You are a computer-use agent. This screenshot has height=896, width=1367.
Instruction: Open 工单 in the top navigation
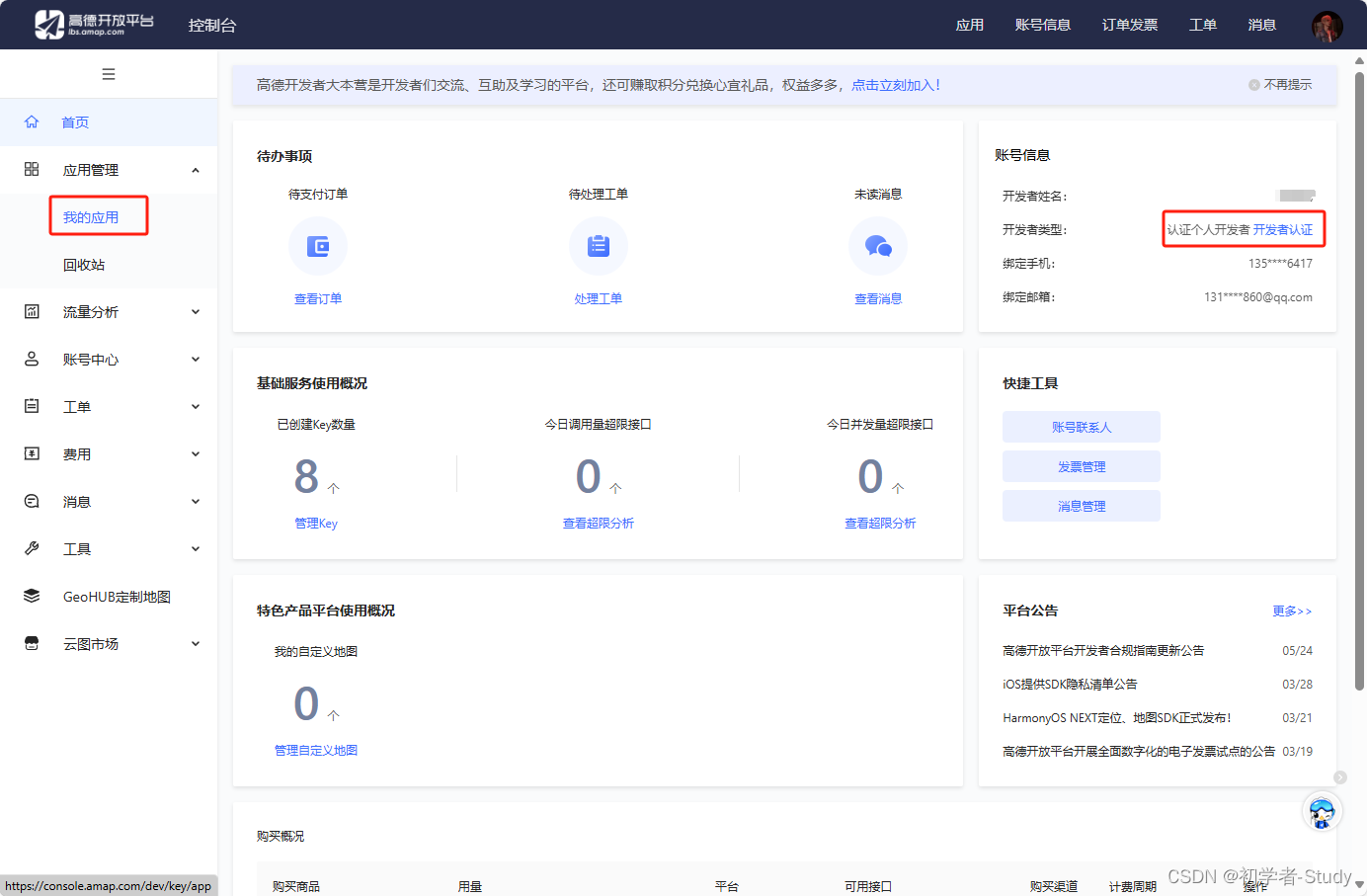1203,25
